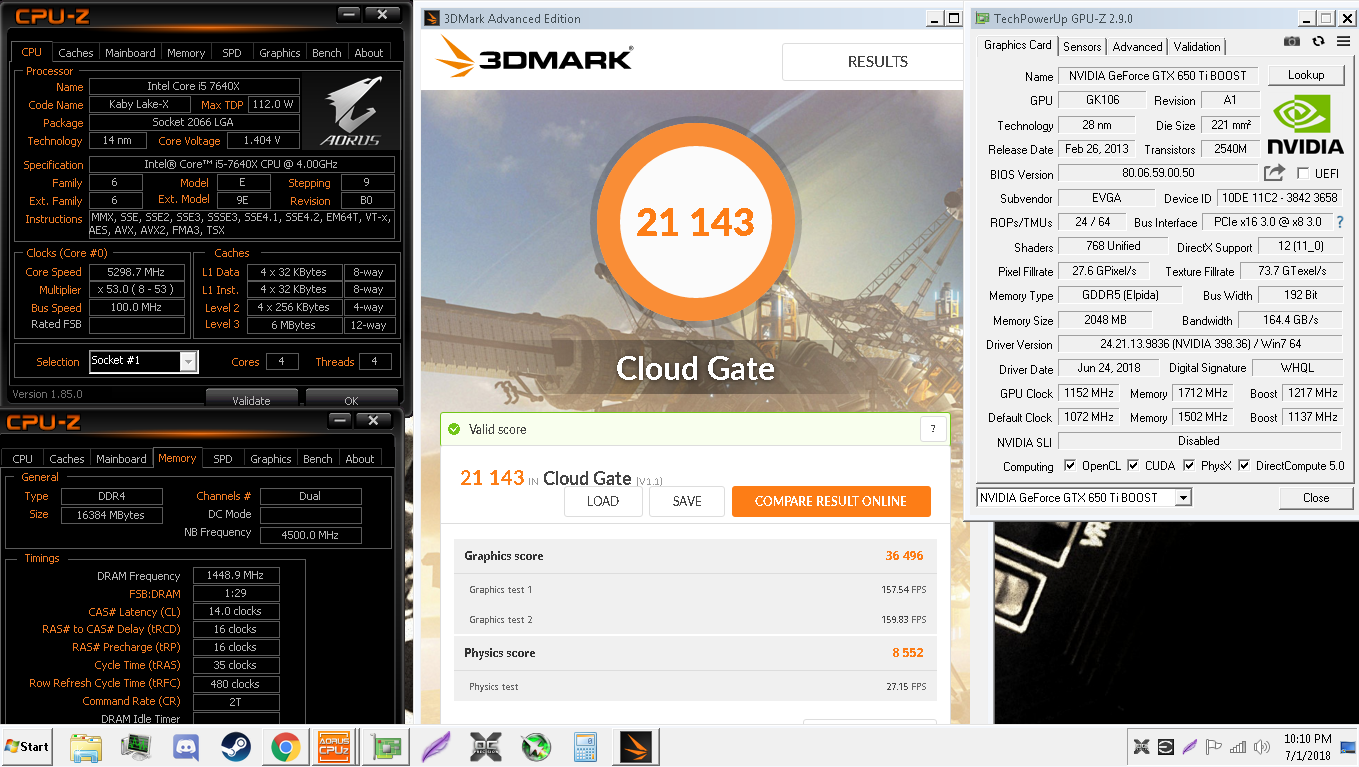This screenshot has width=1359, height=767.
Task: Open the Advanced tab in GPU-Z
Action: [1137, 47]
